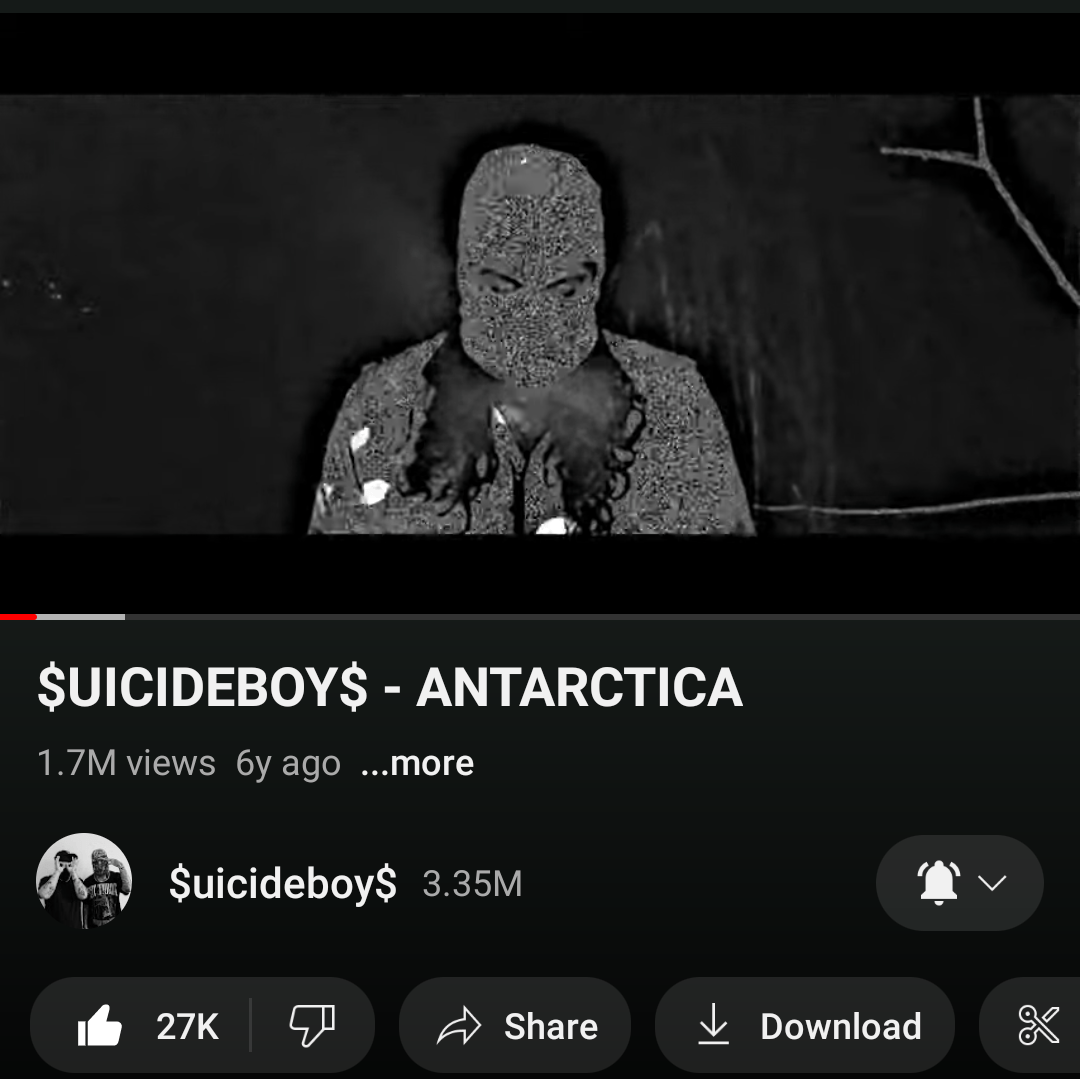Open the $uicideboy$ channel name link

(x=282, y=883)
